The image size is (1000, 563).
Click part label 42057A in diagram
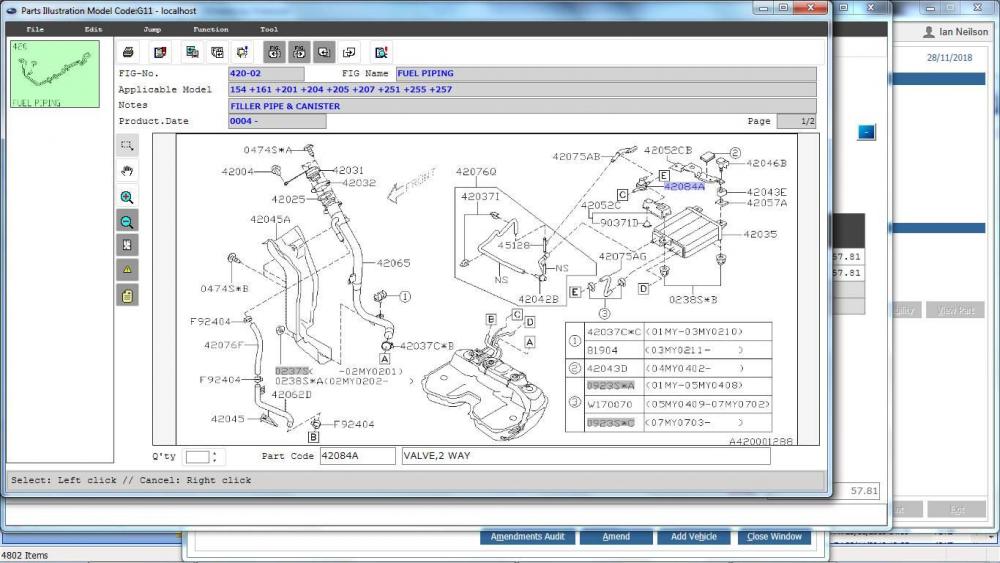point(767,203)
